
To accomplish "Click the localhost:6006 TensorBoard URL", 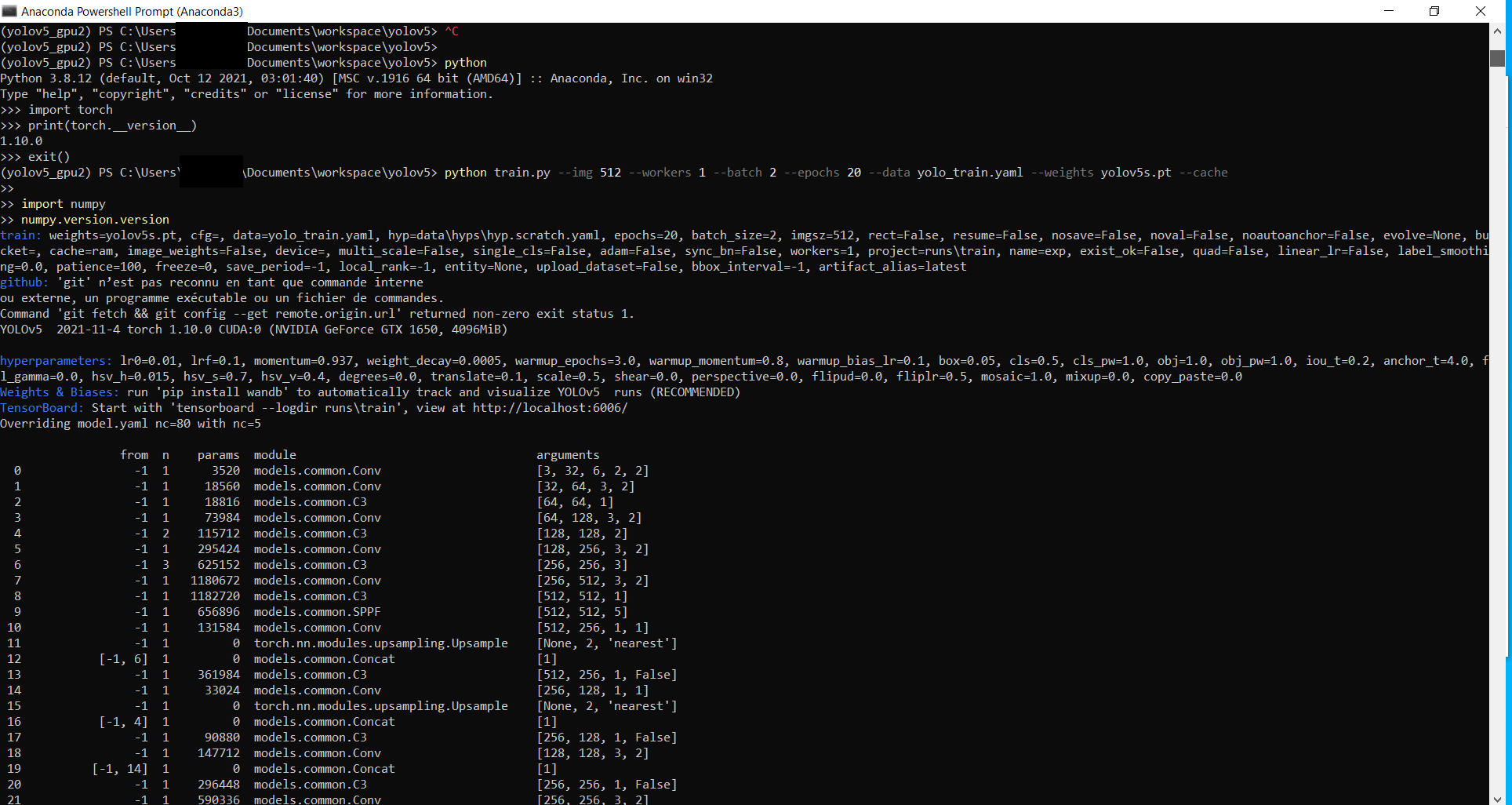I will (x=549, y=407).
